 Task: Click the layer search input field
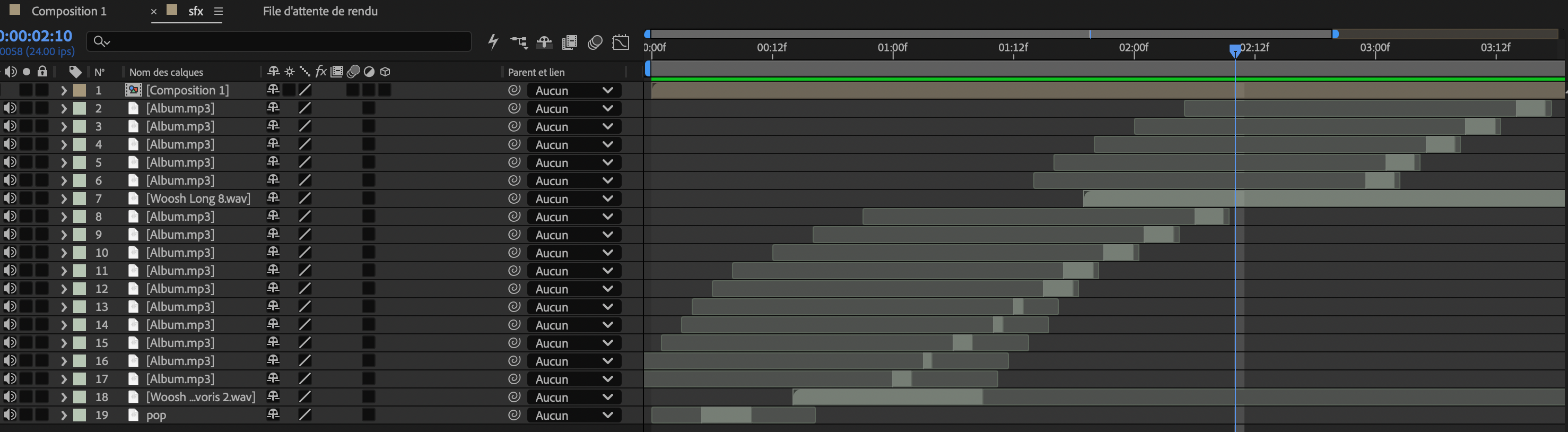pos(279,41)
